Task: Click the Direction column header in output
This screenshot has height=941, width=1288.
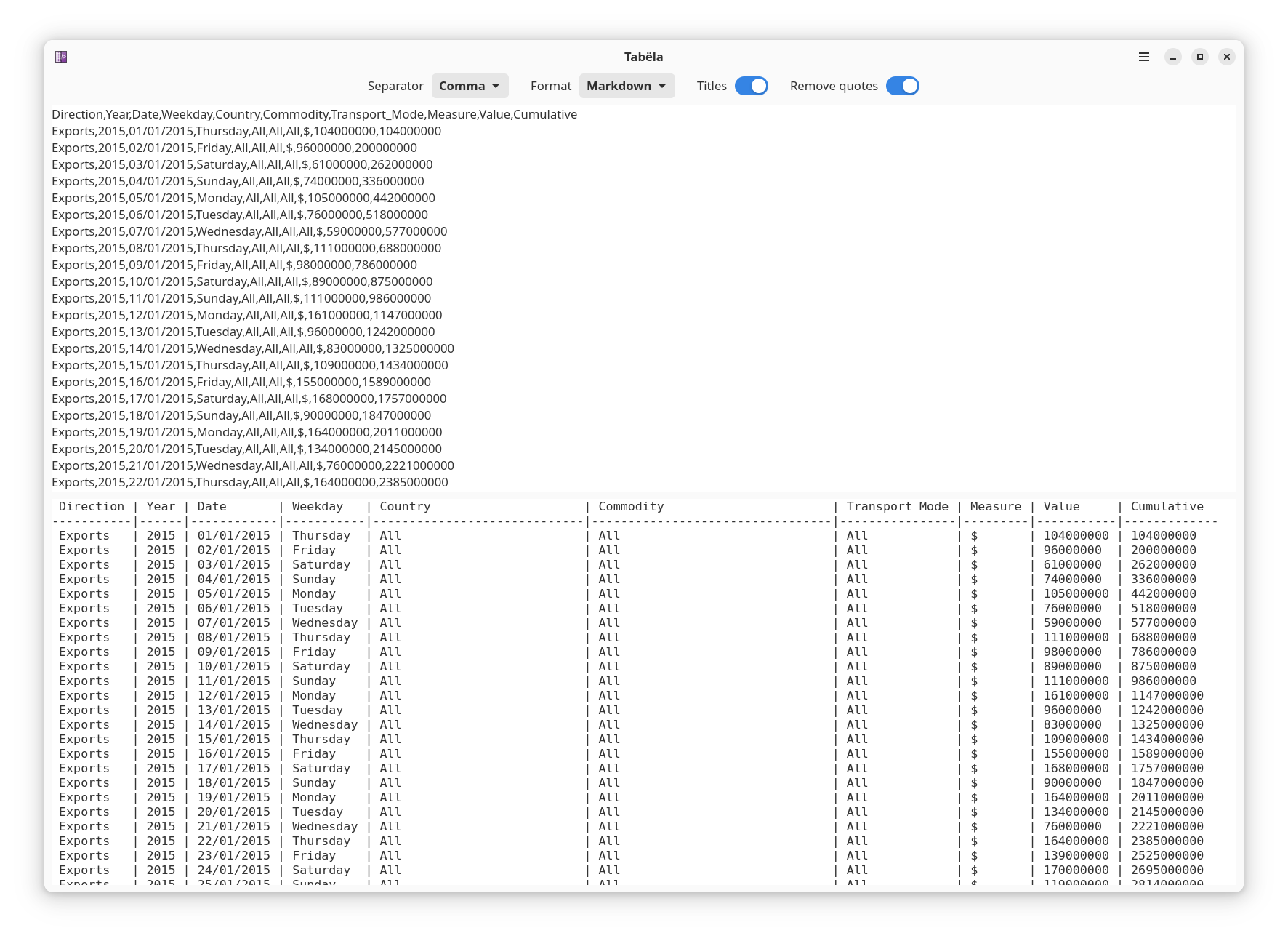Action: click(92, 506)
